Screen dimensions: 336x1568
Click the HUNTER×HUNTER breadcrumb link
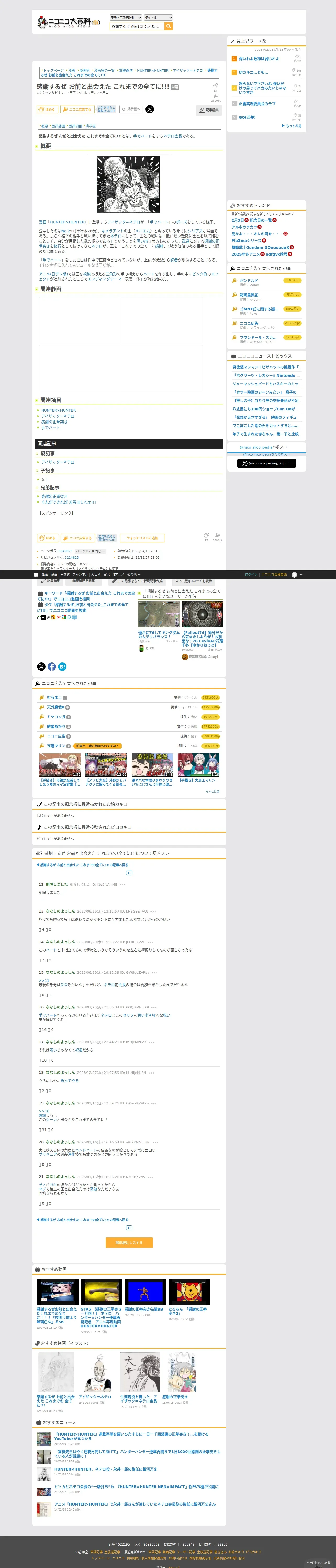pos(153,71)
